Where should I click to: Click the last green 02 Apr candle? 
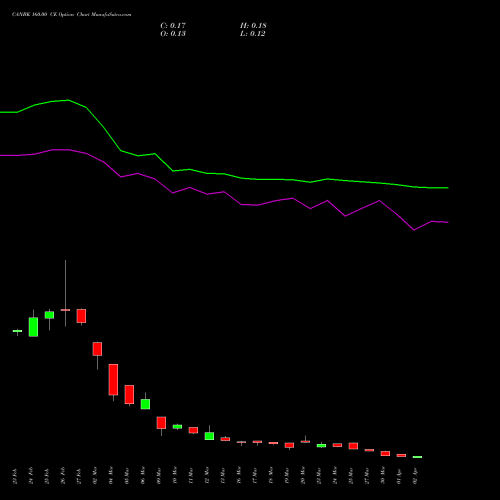pyautogui.click(x=417, y=457)
